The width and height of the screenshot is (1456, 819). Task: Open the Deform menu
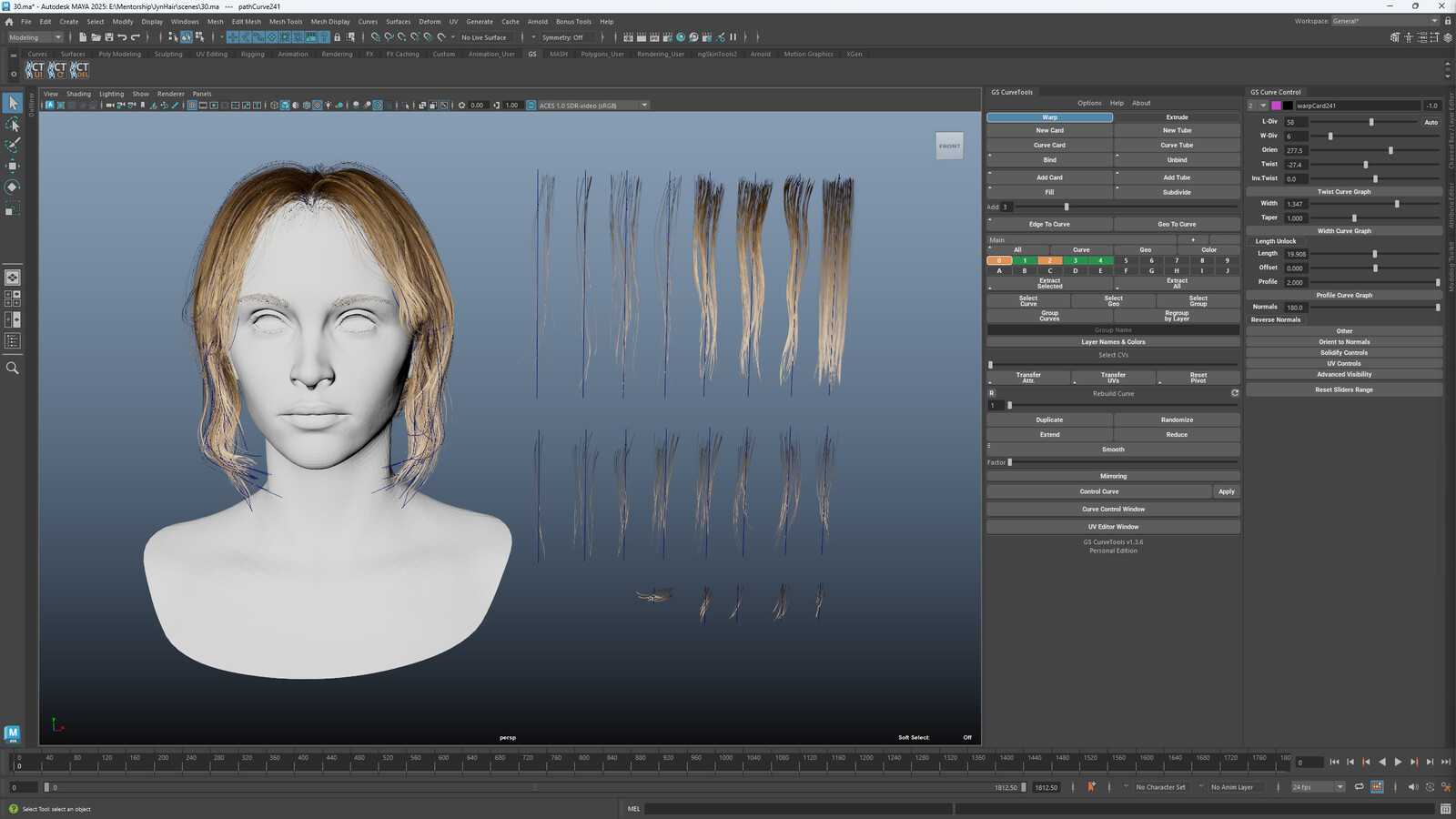[430, 22]
